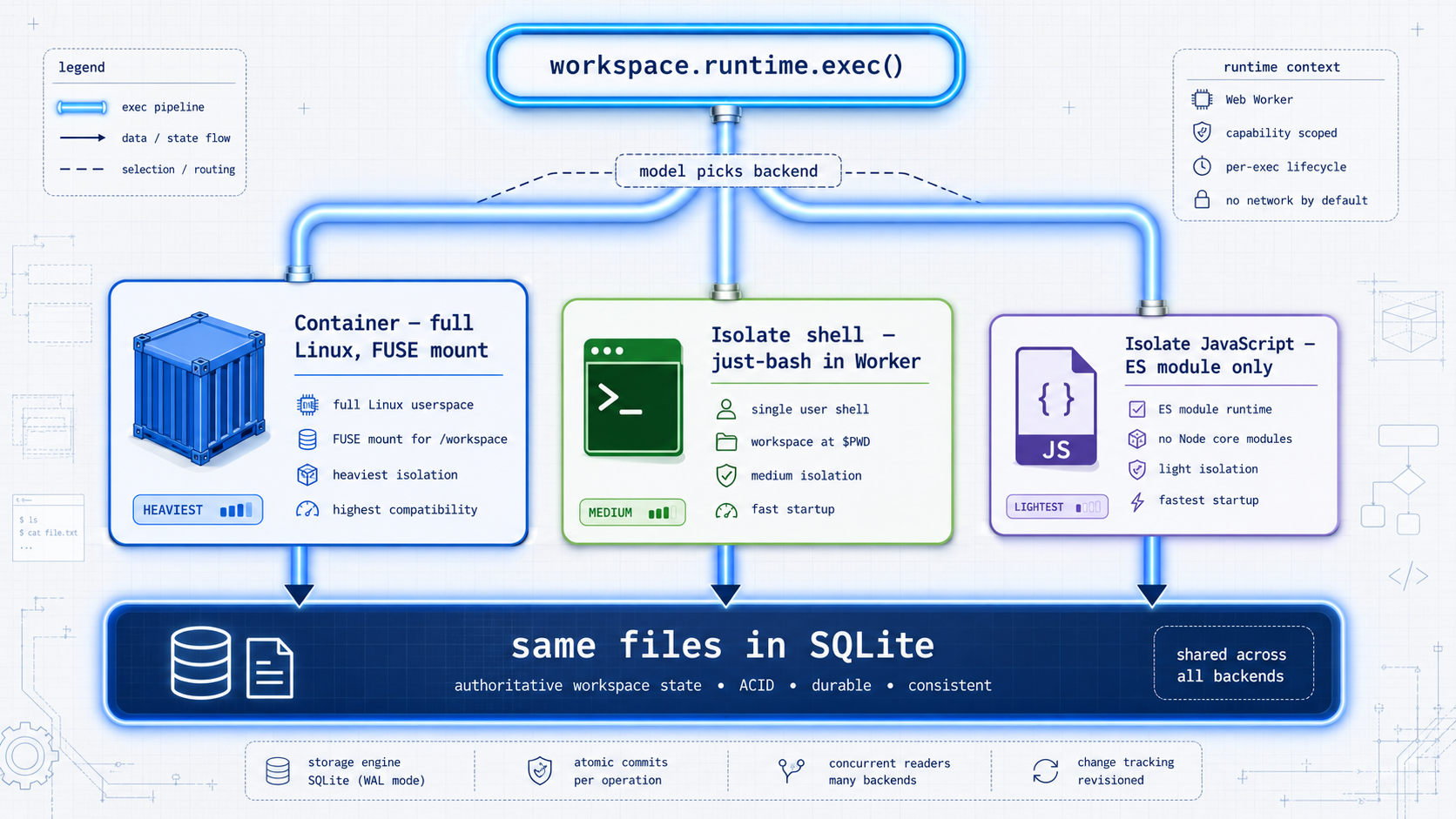Screen dimensions: 1456x819
Task: Click the lightning bolt fastest startup icon
Action: 1137,501
